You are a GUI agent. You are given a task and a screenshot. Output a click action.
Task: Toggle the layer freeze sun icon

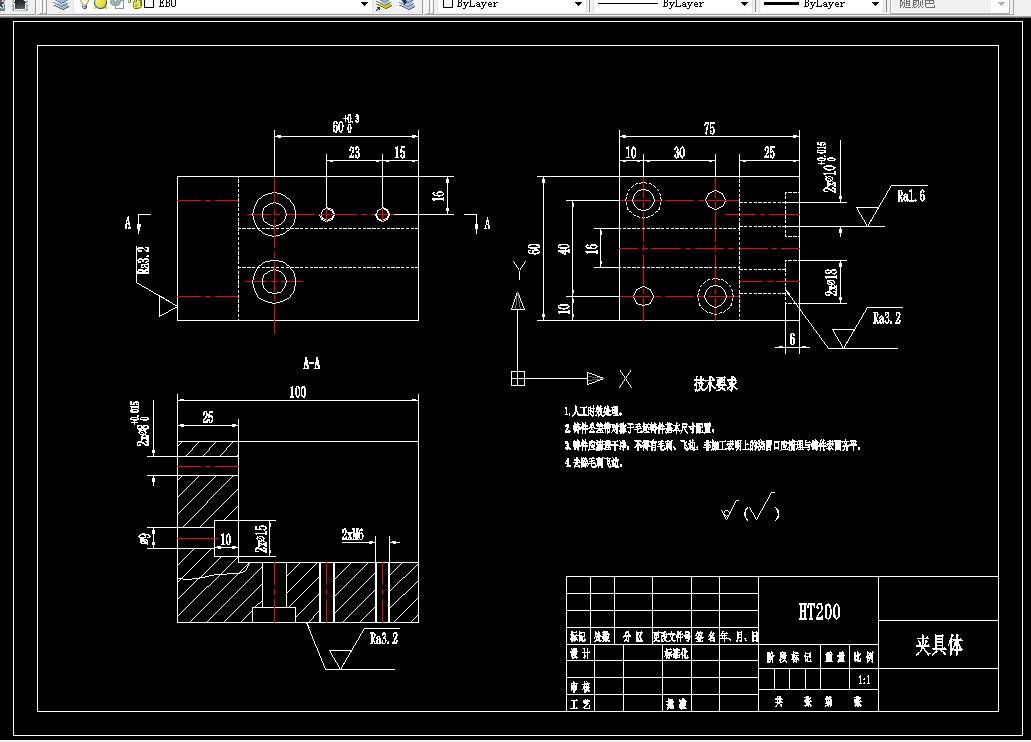100,3
